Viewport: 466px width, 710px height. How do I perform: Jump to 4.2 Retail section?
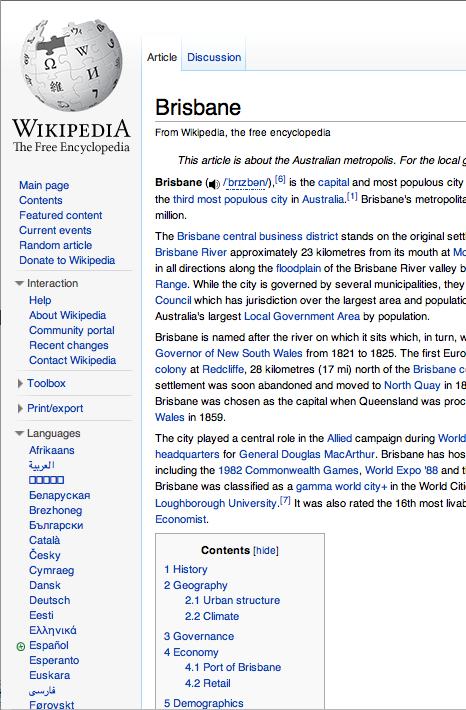coord(207,683)
